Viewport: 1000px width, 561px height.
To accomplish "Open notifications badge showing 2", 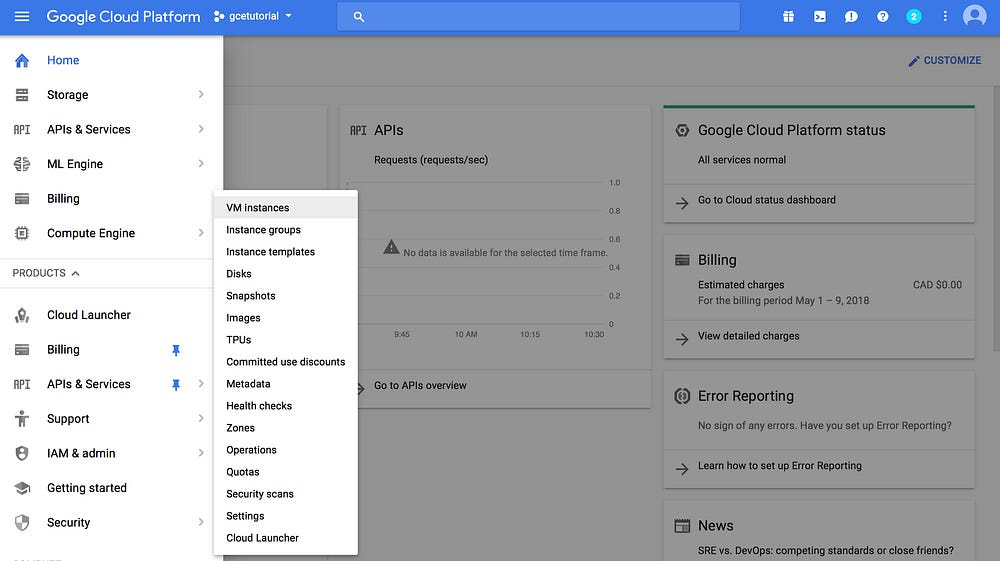I will [913, 17].
